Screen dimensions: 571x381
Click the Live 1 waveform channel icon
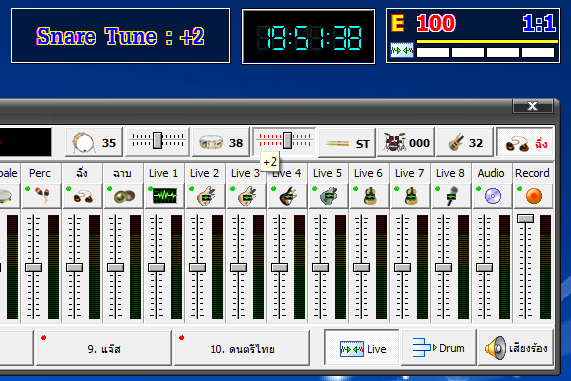(x=164, y=196)
